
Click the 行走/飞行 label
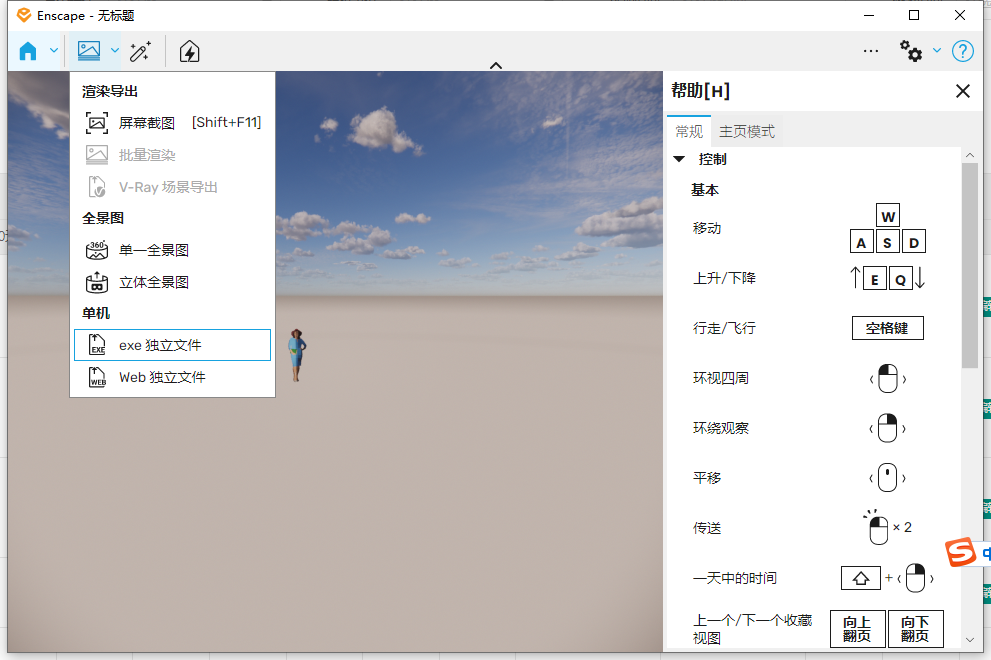click(724, 328)
